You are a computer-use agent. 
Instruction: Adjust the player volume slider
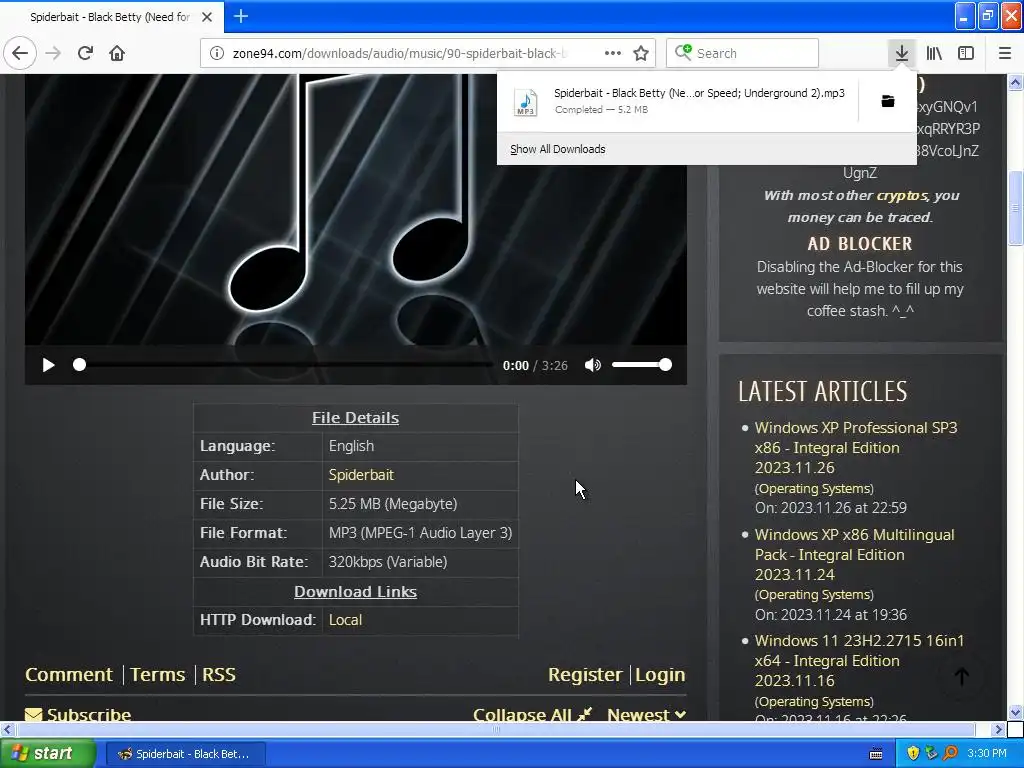pyautogui.click(x=641, y=365)
